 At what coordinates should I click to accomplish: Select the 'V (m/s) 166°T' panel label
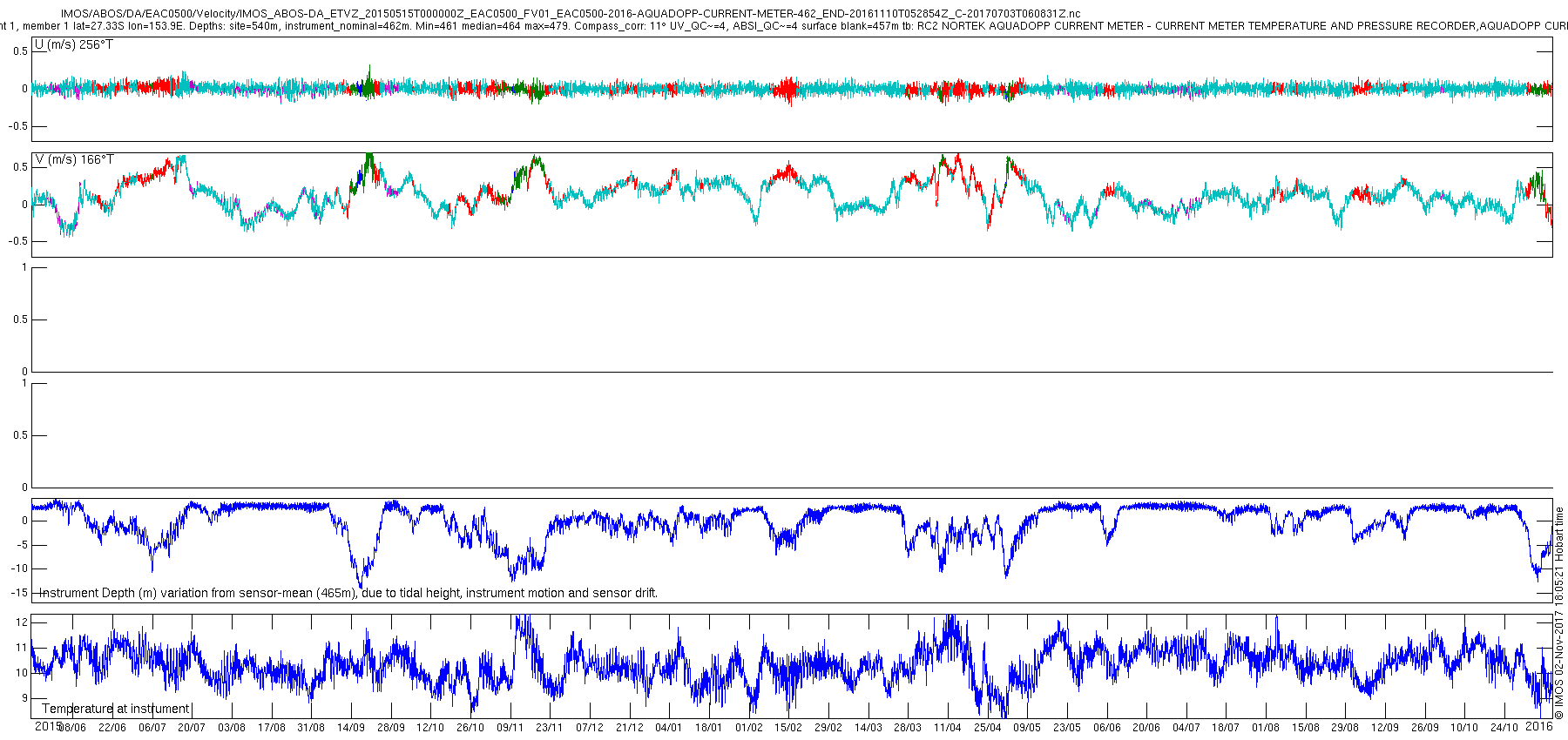coord(74,159)
